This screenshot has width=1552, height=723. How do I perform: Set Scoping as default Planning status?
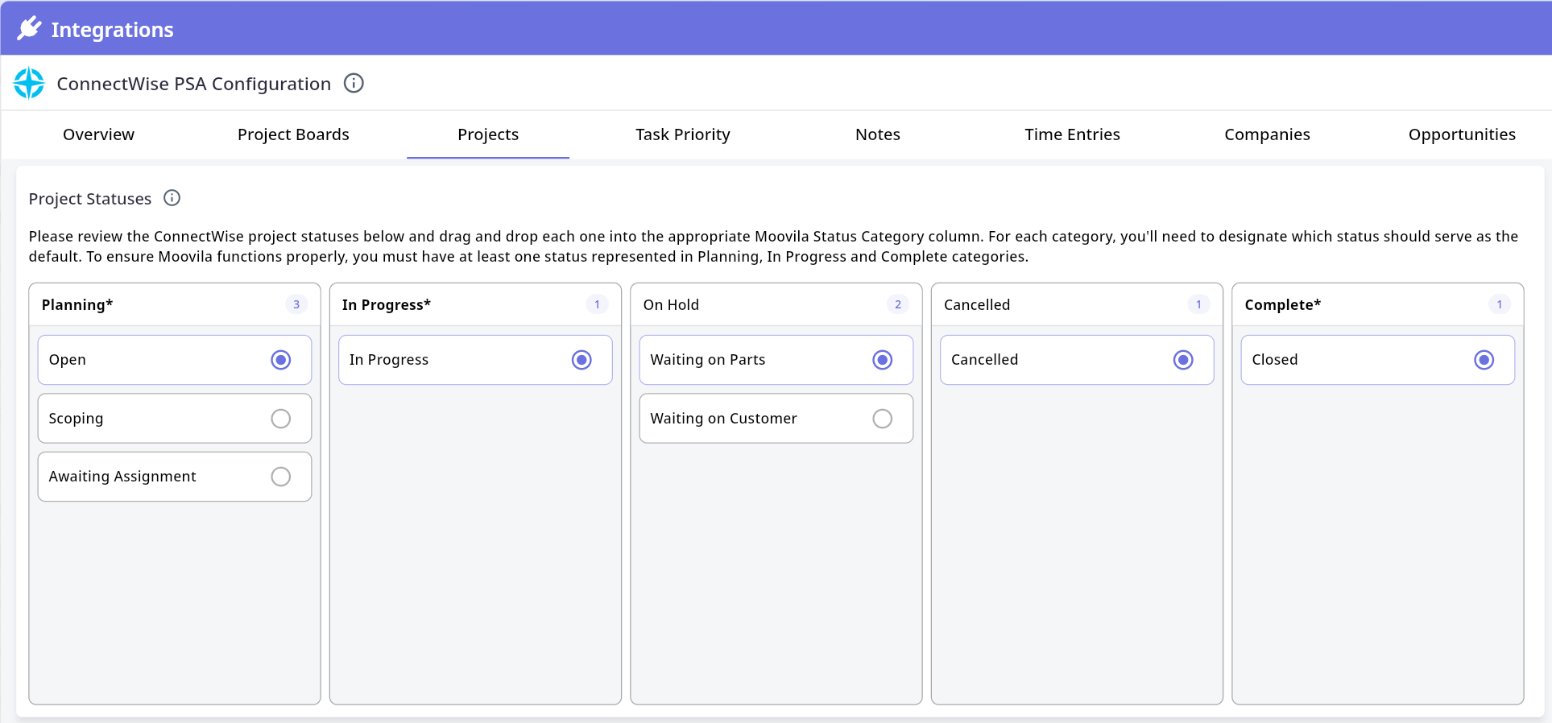point(281,419)
